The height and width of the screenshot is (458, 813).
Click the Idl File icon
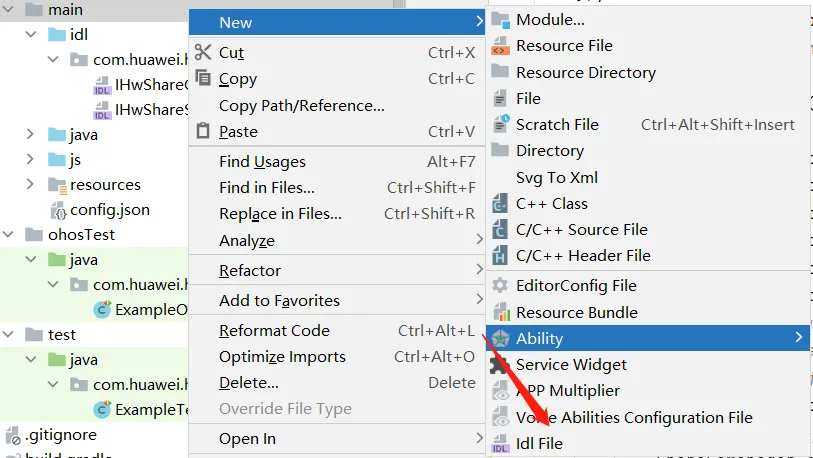click(x=501, y=443)
